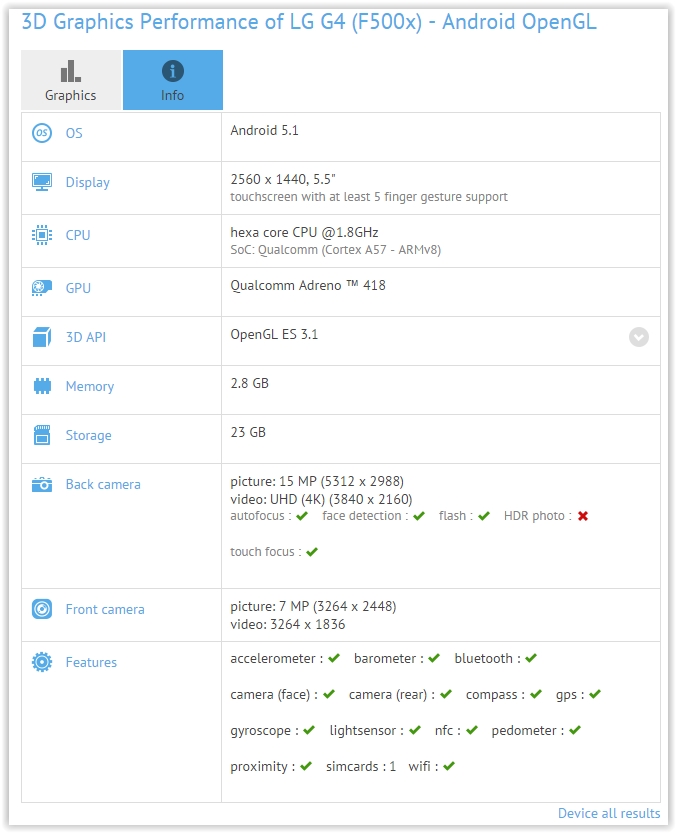Click the touchscreen gesture support text
This screenshot has height=833, width=676.
tap(369, 197)
